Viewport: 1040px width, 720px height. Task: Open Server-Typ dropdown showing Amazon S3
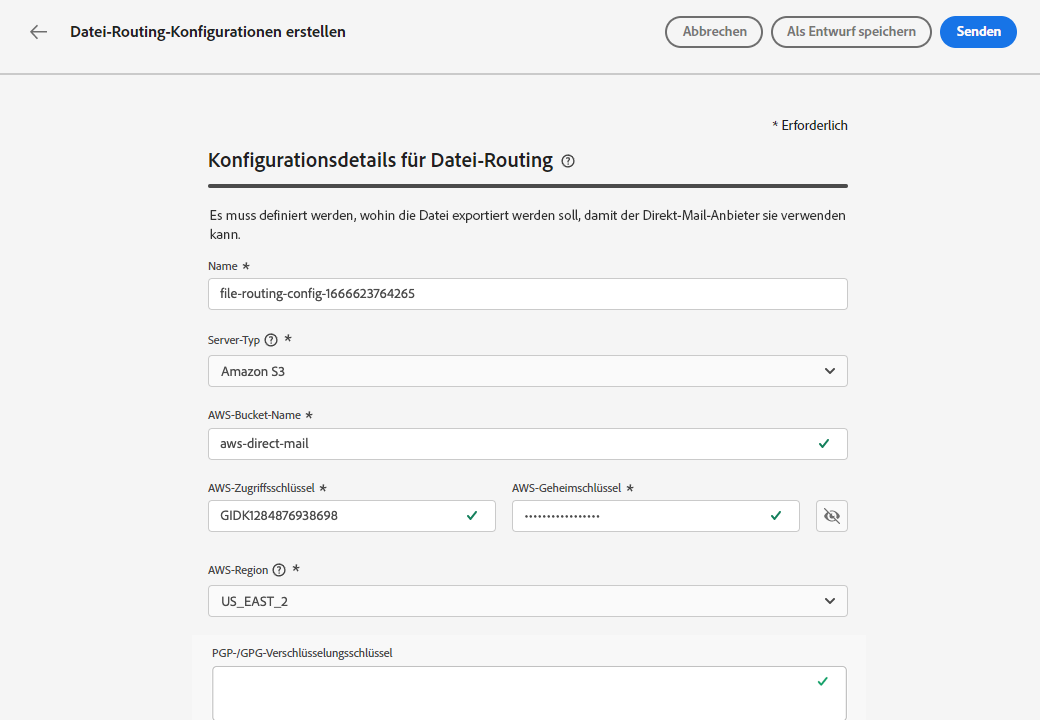[x=527, y=371]
